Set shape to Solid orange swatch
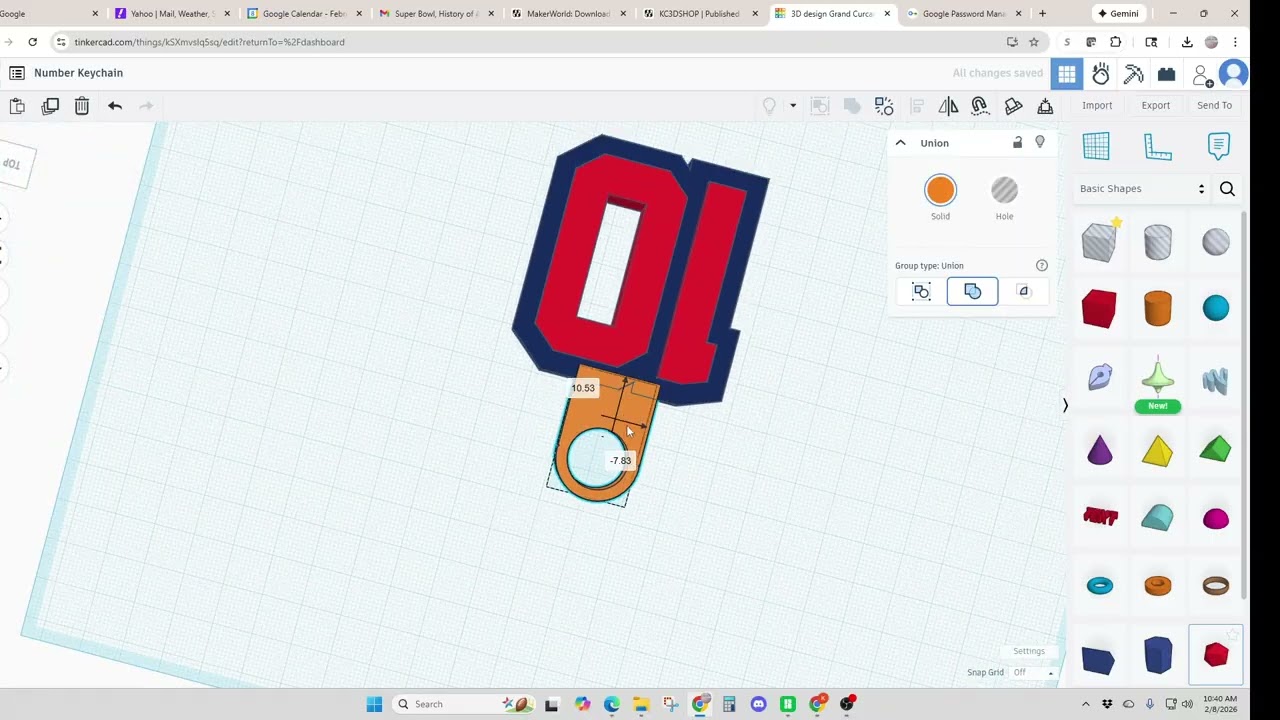Image resolution: width=1280 pixels, height=720 pixels. (940, 190)
